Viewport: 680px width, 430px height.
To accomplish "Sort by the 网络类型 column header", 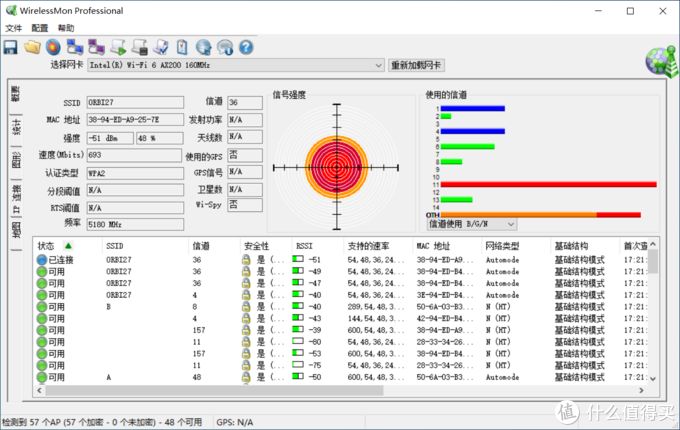I will click(x=502, y=246).
